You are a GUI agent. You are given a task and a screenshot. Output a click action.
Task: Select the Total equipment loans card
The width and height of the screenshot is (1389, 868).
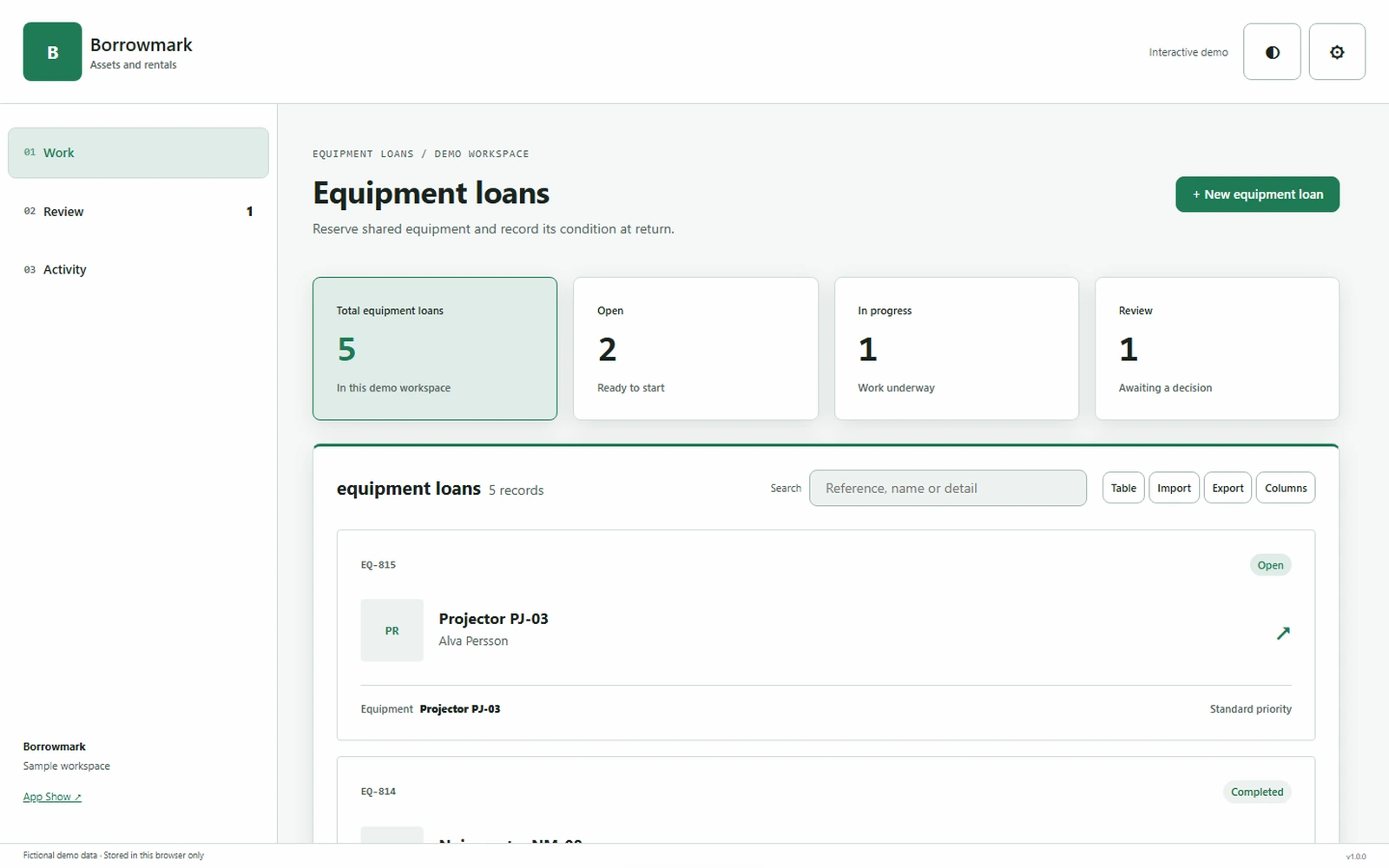(x=435, y=349)
